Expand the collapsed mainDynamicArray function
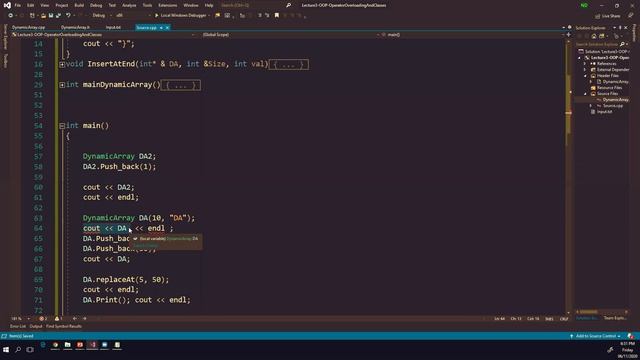The height and width of the screenshot is (360, 640). [62, 85]
